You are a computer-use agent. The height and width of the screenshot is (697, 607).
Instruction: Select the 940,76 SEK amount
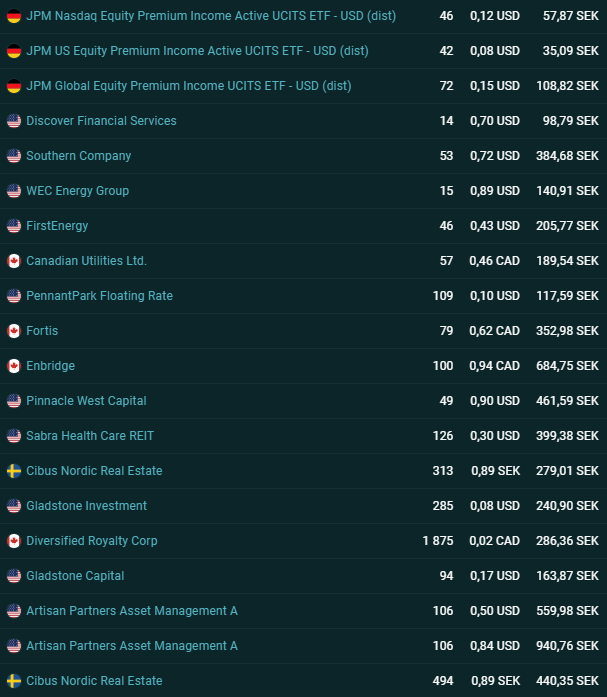[x=567, y=646]
